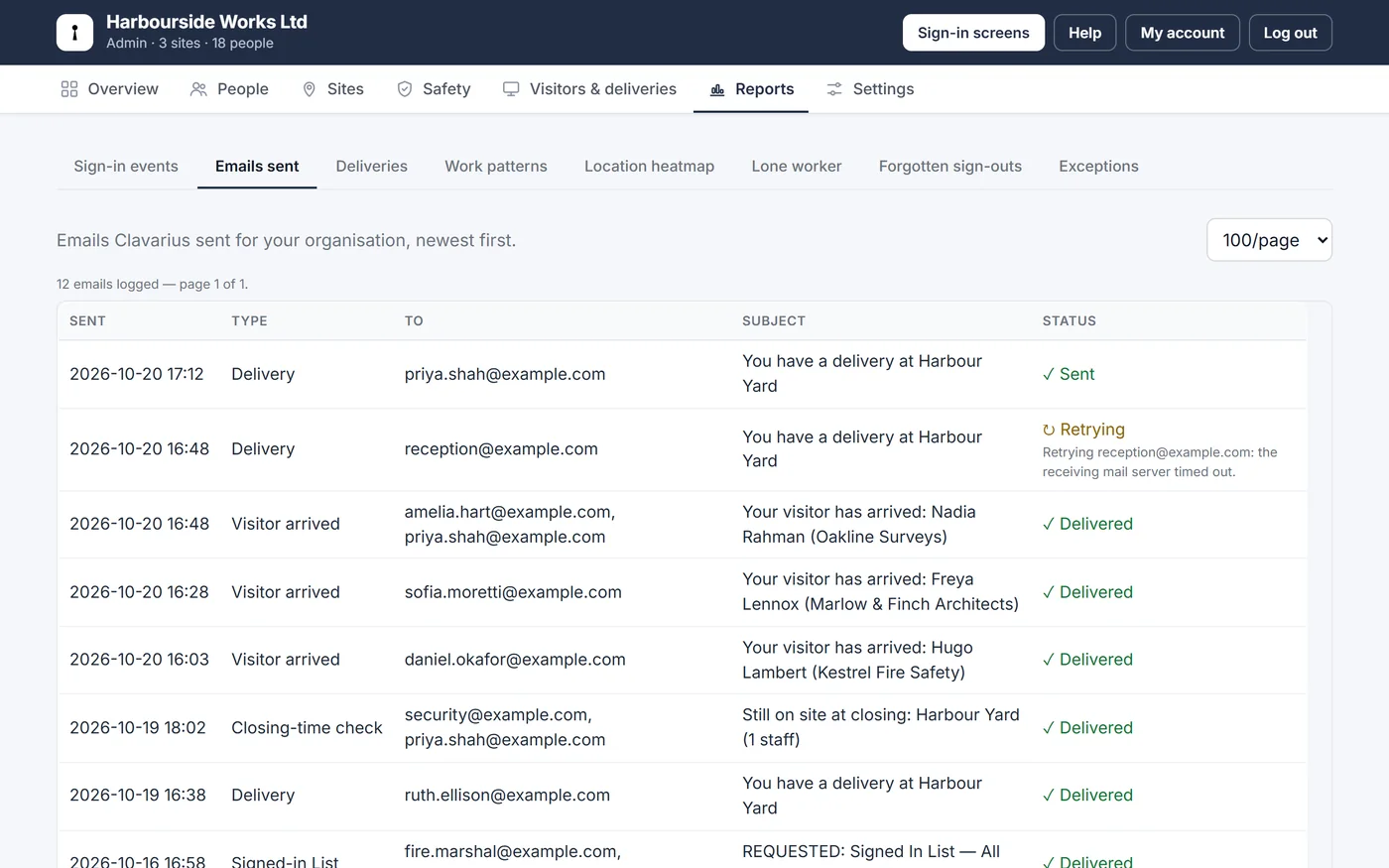The width and height of the screenshot is (1389, 868).
Task: Open the Location heatmap tab
Action: pos(650,167)
